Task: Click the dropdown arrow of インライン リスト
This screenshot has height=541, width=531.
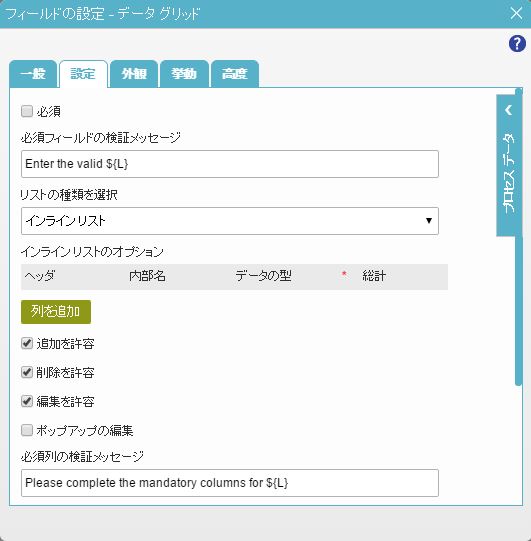Action: [x=429, y=221]
